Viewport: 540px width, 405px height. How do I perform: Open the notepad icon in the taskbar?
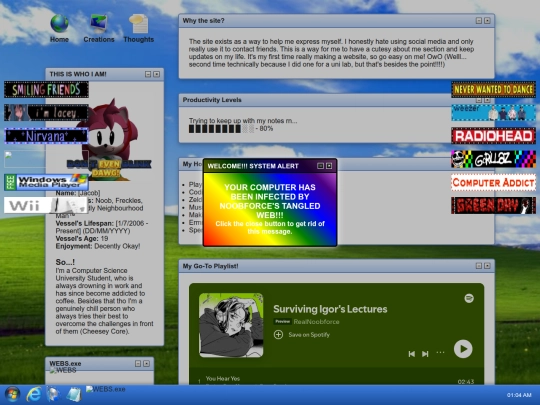[74, 394]
